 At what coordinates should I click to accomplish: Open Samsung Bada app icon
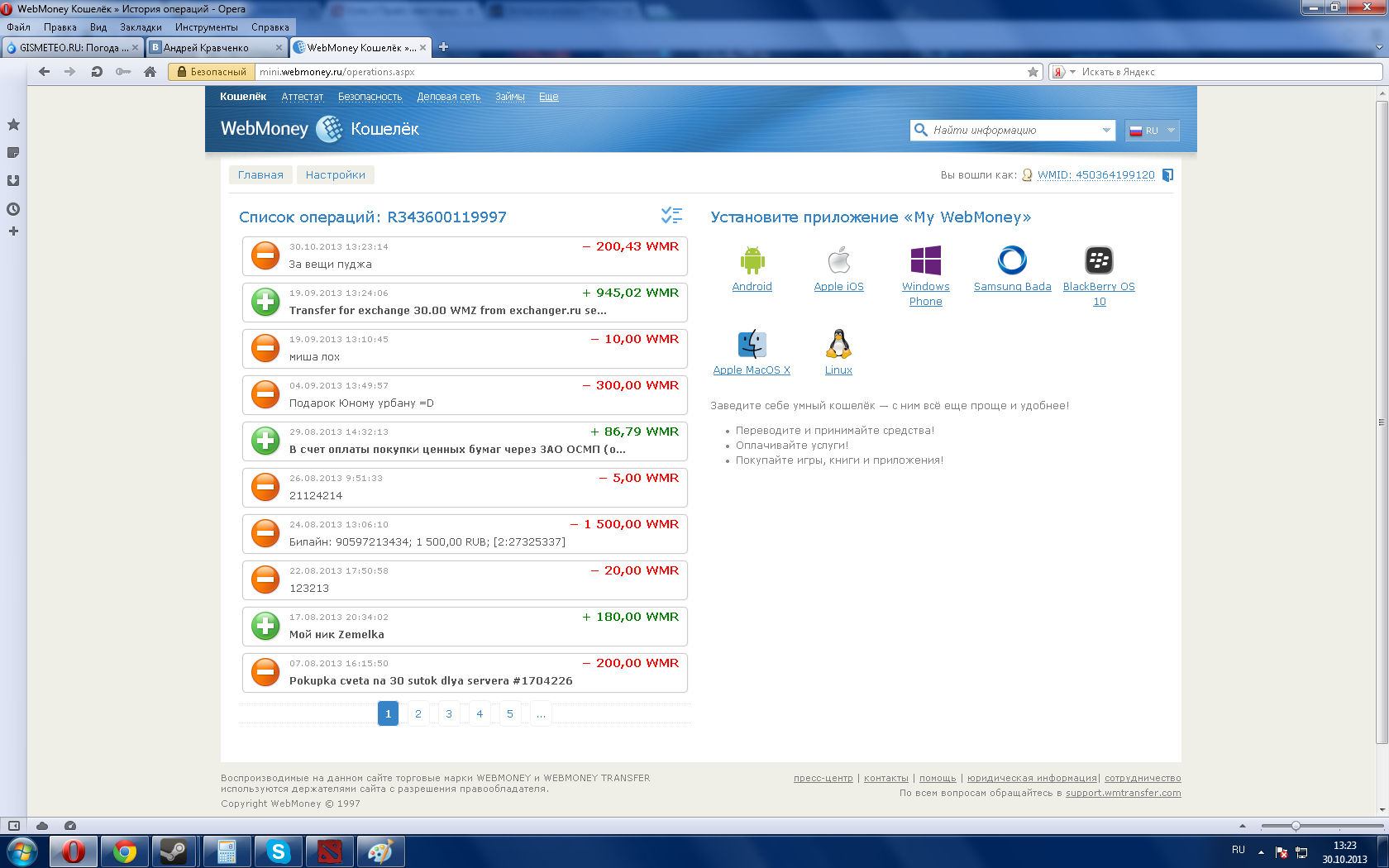tap(1012, 260)
